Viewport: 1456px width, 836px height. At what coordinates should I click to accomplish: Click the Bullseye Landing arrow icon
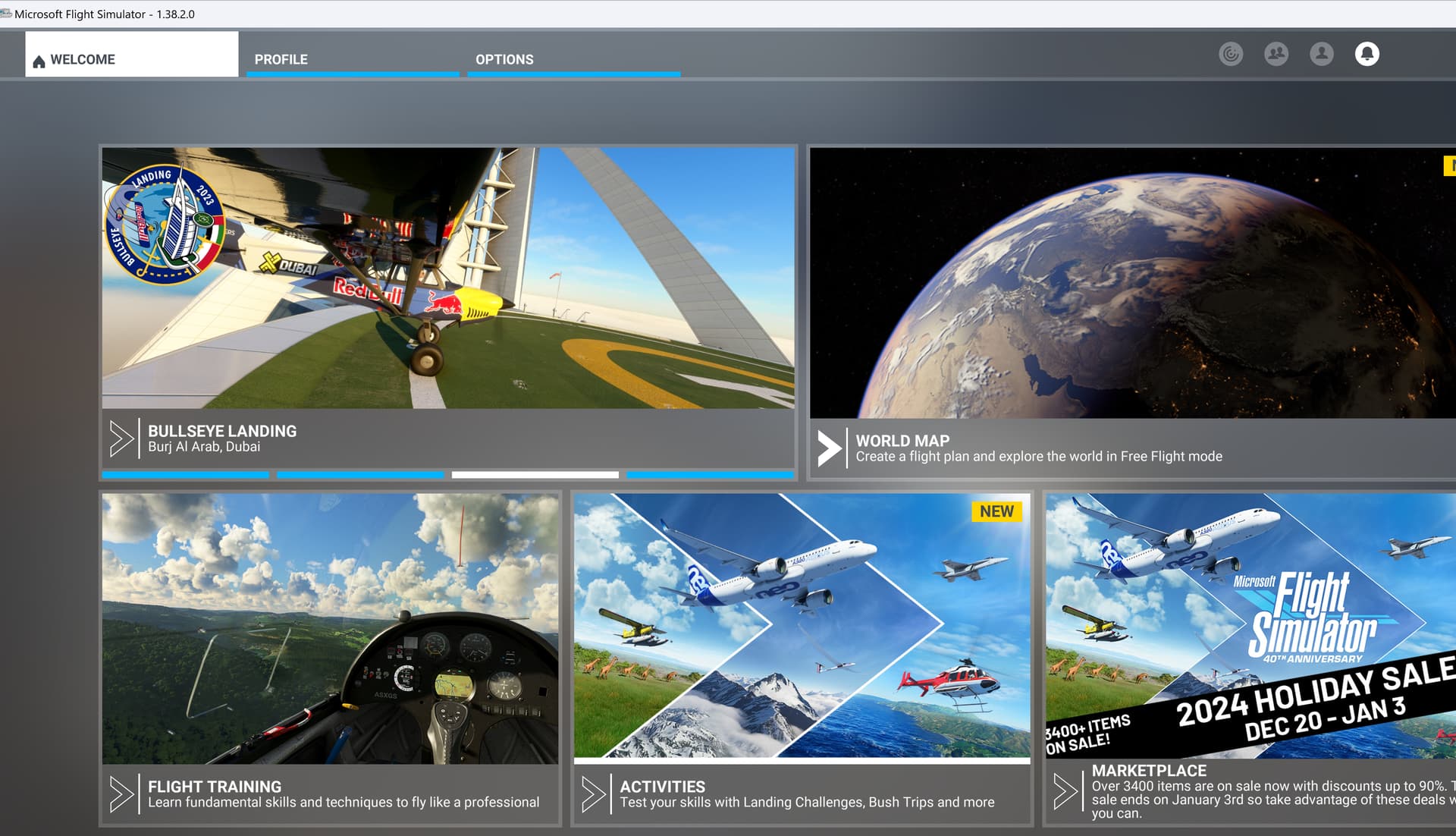click(121, 438)
